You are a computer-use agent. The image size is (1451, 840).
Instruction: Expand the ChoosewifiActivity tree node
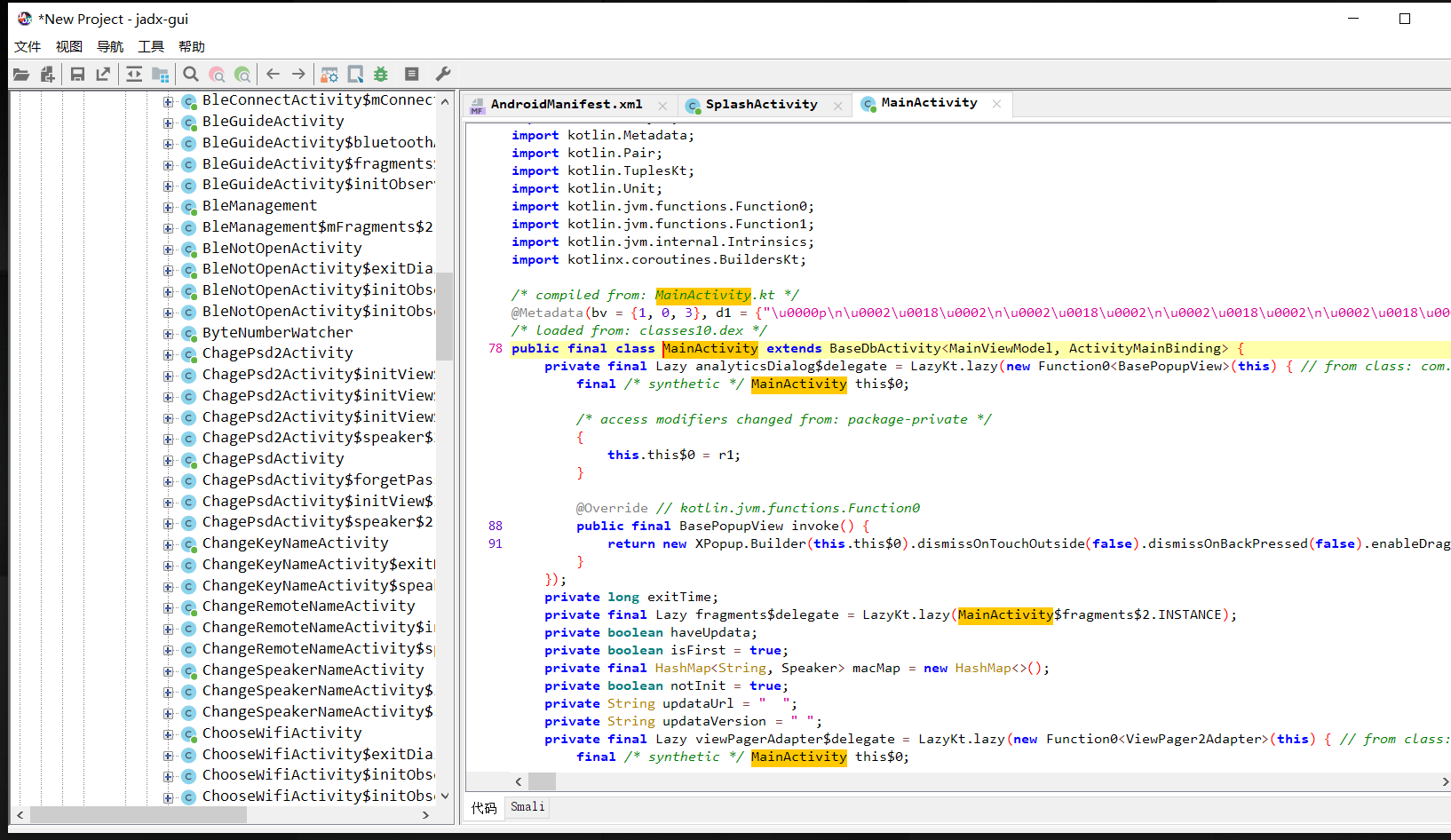click(x=168, y=733)
